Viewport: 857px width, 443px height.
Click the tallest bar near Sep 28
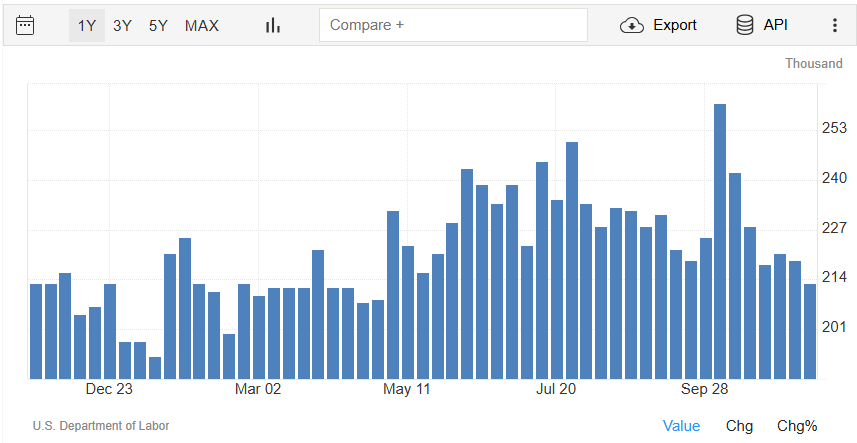click(x=720, y=241)
